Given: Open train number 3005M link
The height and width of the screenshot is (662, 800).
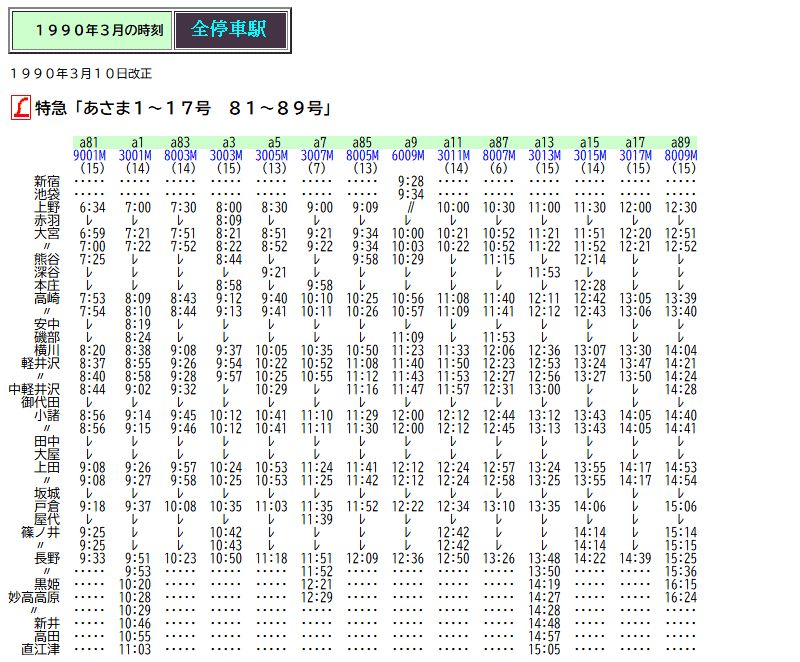Looking at the screenshot, I should click(272, 156).
